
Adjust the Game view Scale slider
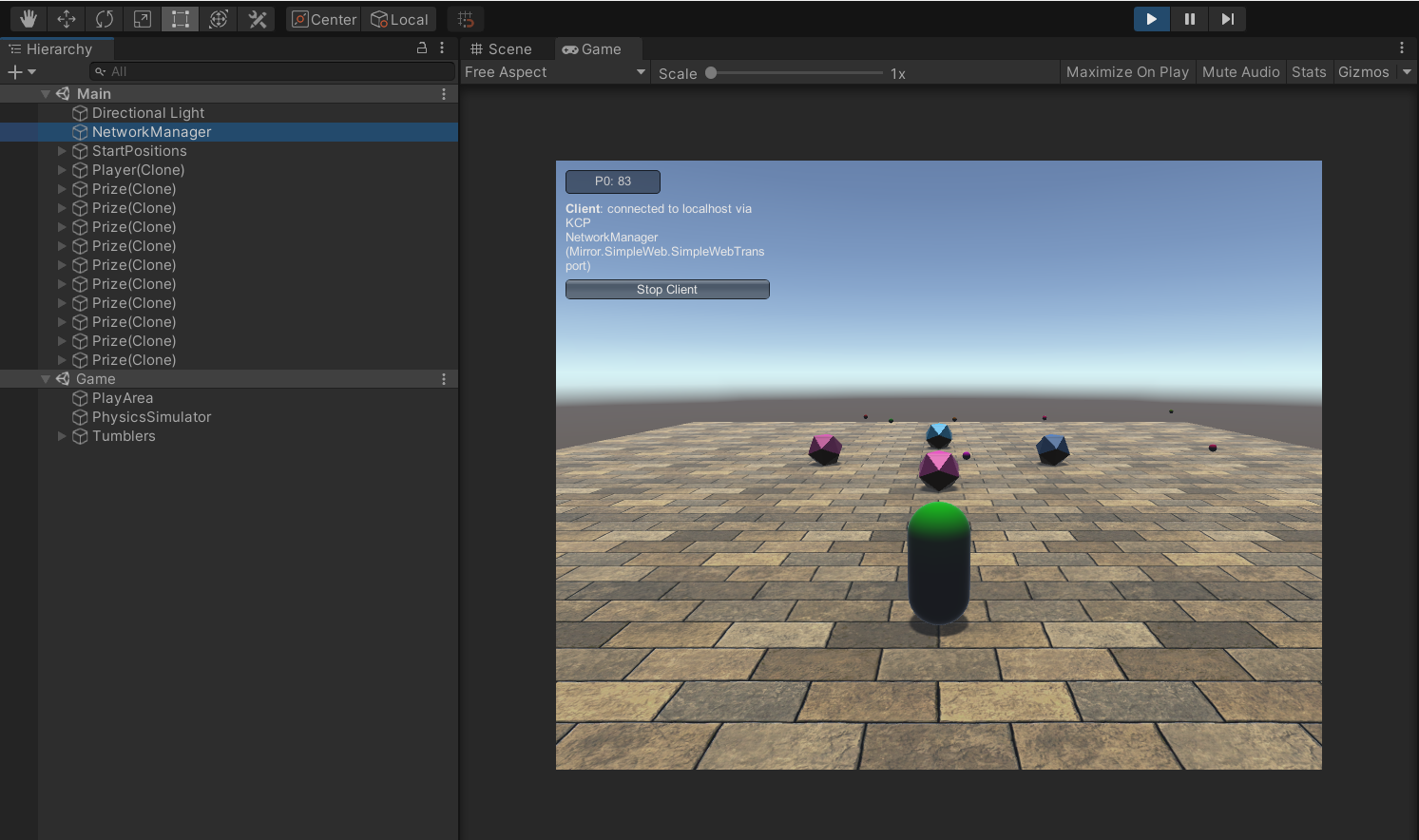(713, 72)
